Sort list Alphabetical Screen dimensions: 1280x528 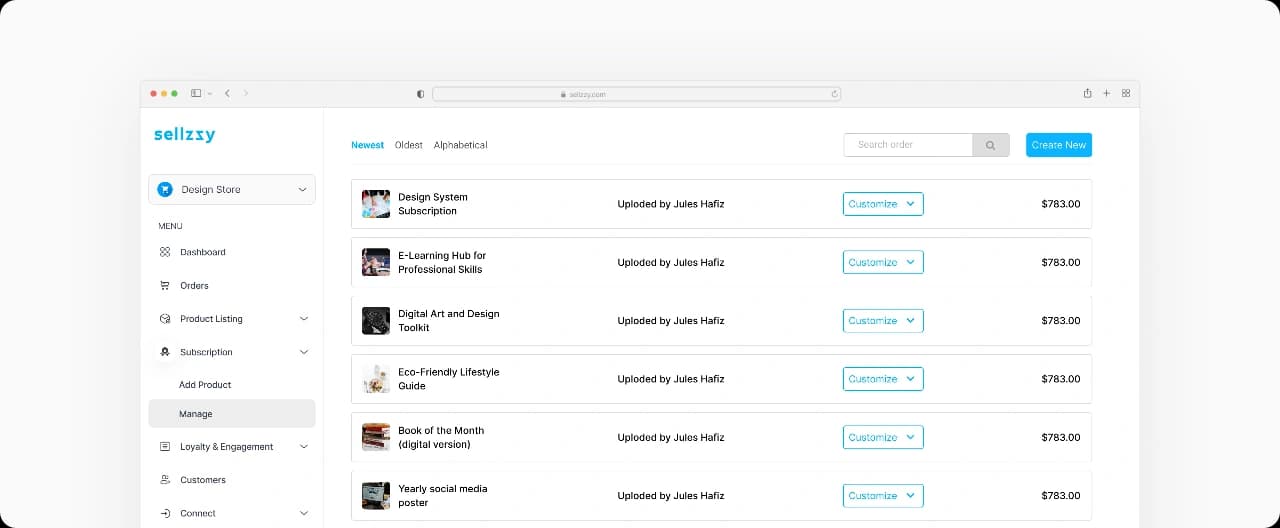pos(461,145)
